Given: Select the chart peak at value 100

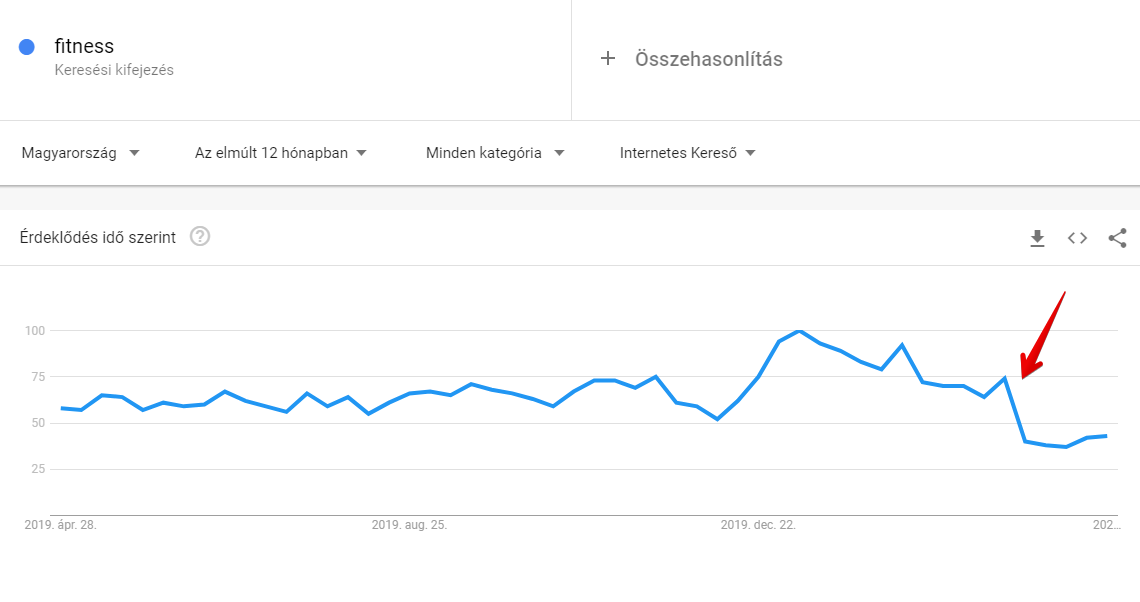Looking at the screenshot, I should (x=799, y=331).
